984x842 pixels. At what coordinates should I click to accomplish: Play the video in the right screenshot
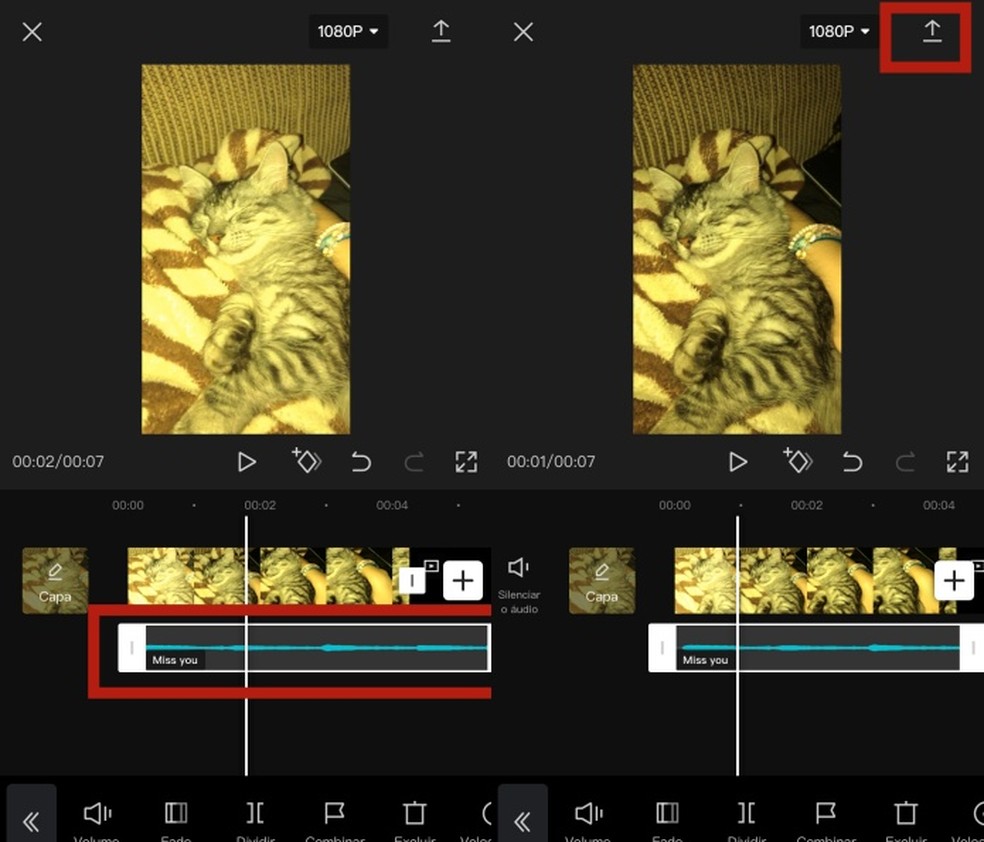pos(738,462)
